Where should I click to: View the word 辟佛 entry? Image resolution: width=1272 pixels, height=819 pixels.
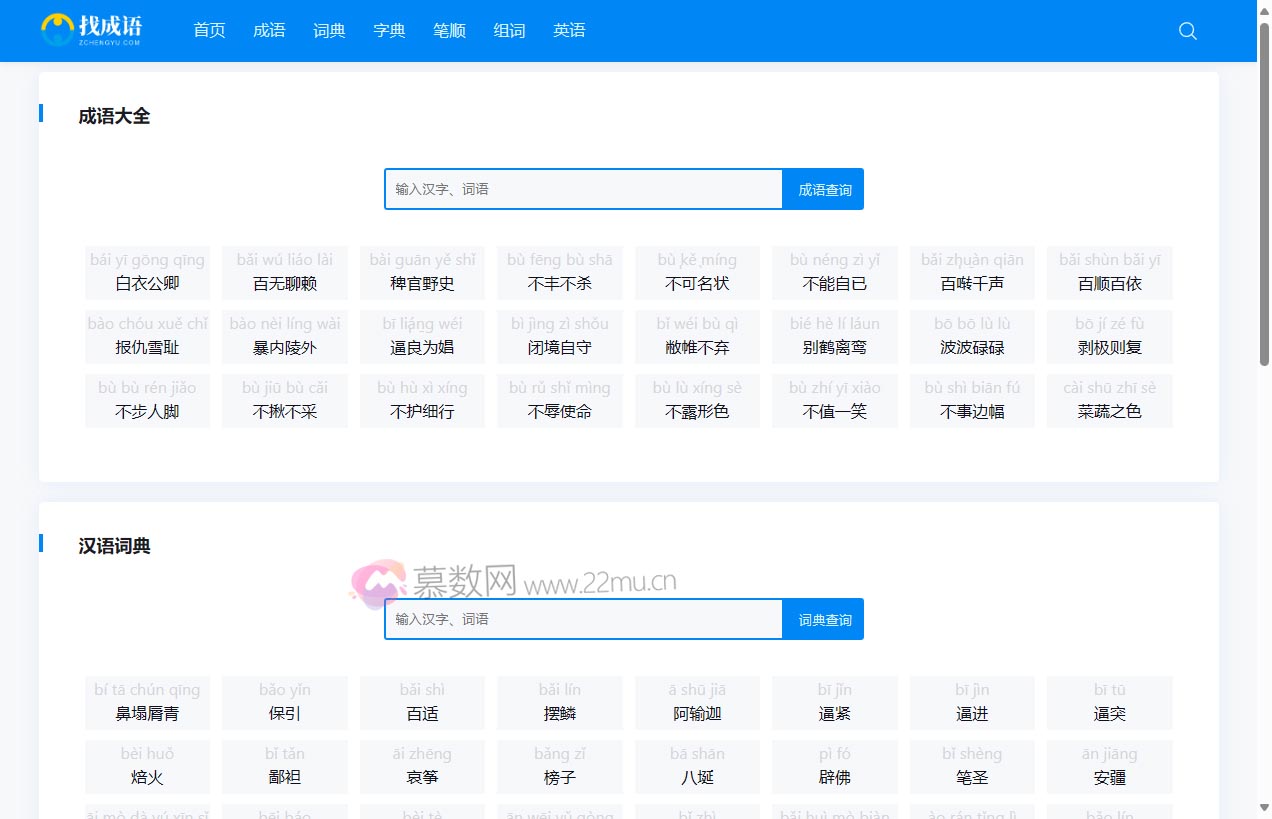(834, 766)
